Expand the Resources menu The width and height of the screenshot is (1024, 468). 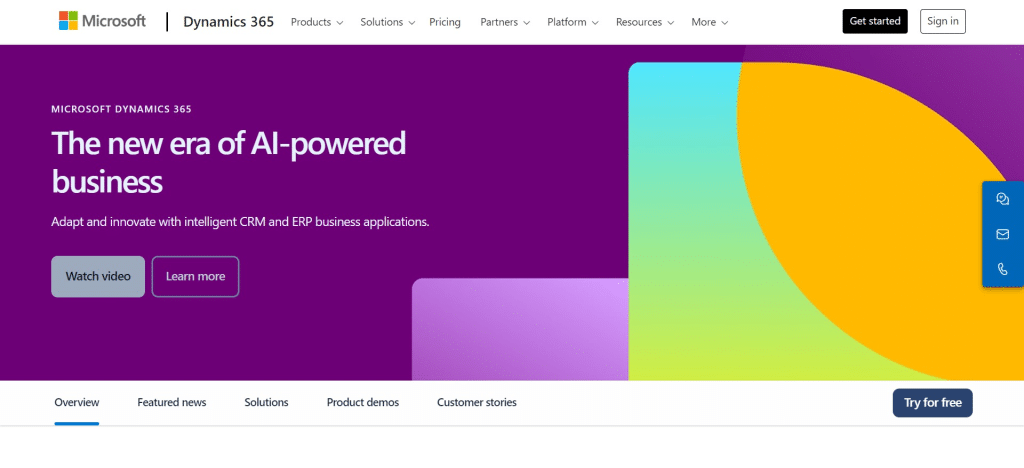click(645, 22)
